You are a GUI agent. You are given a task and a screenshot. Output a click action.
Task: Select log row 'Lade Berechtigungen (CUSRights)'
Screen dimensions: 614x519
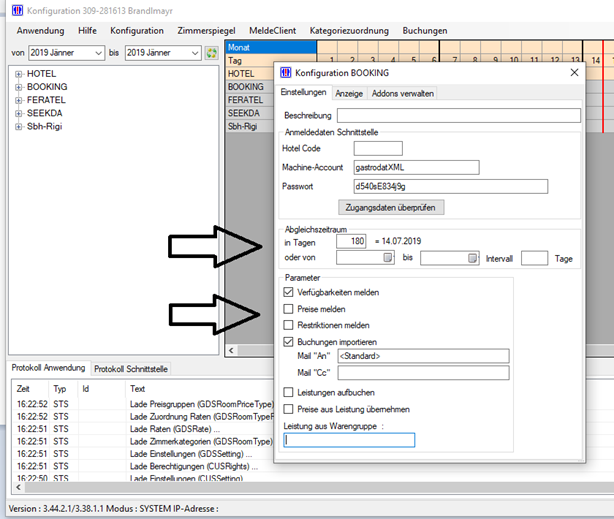(x=143, y=467)
